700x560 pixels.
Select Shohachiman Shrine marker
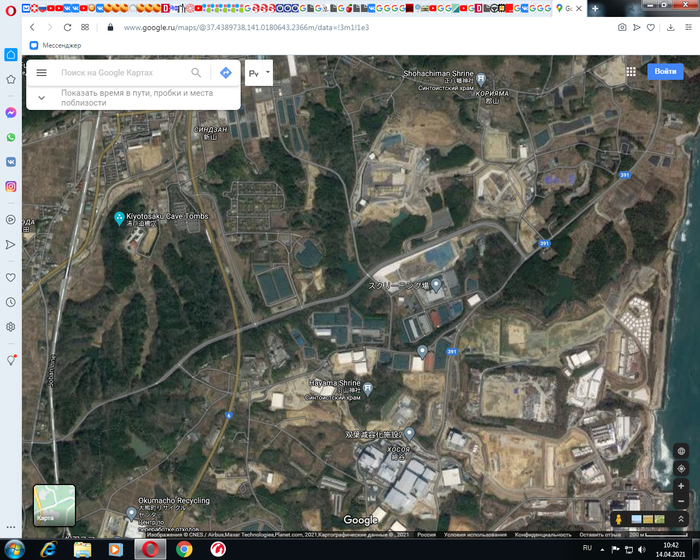tap(481, 79)
